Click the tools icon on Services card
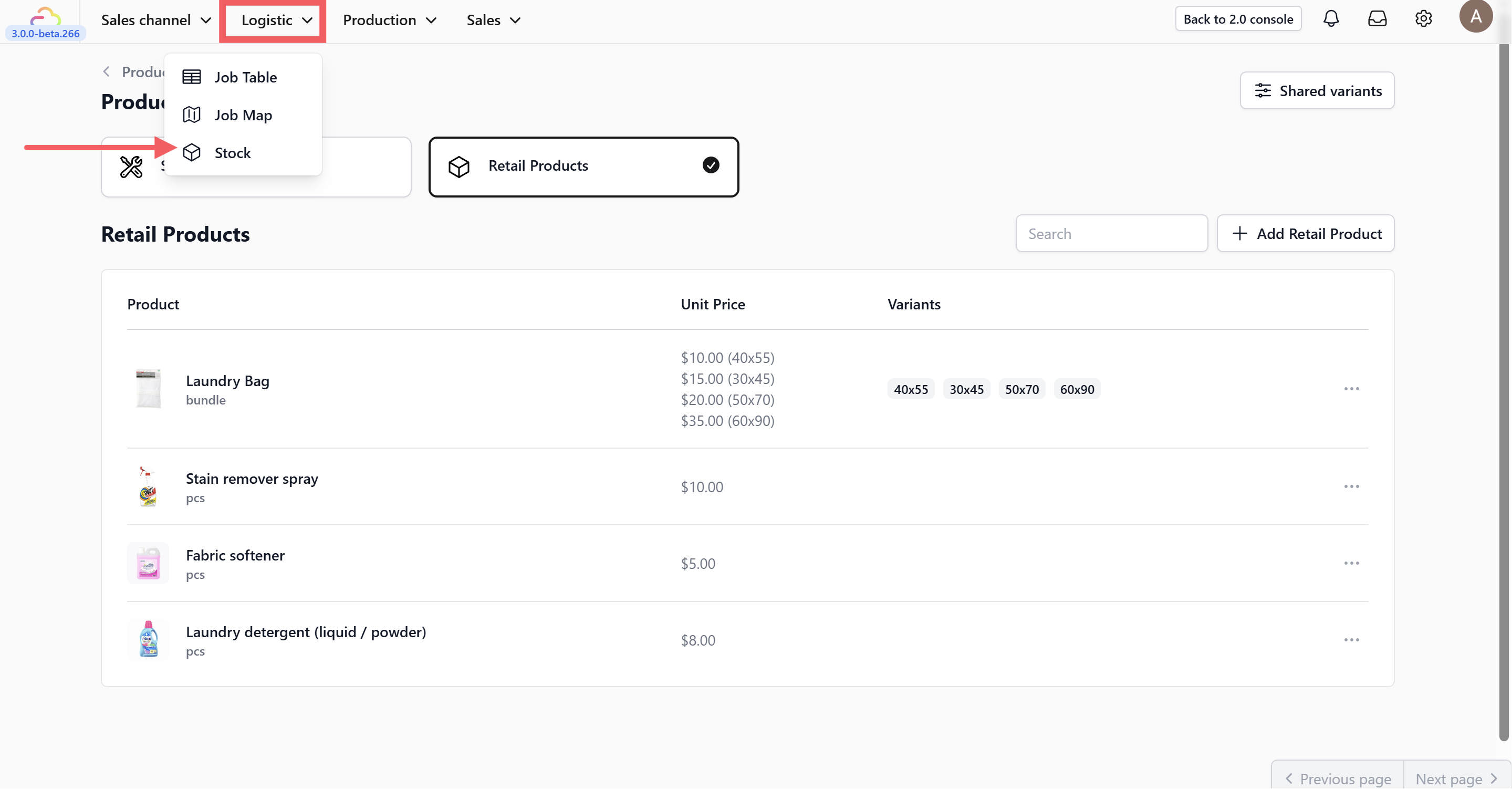This screenshot has width=1512, height=789. pos(131,167)
